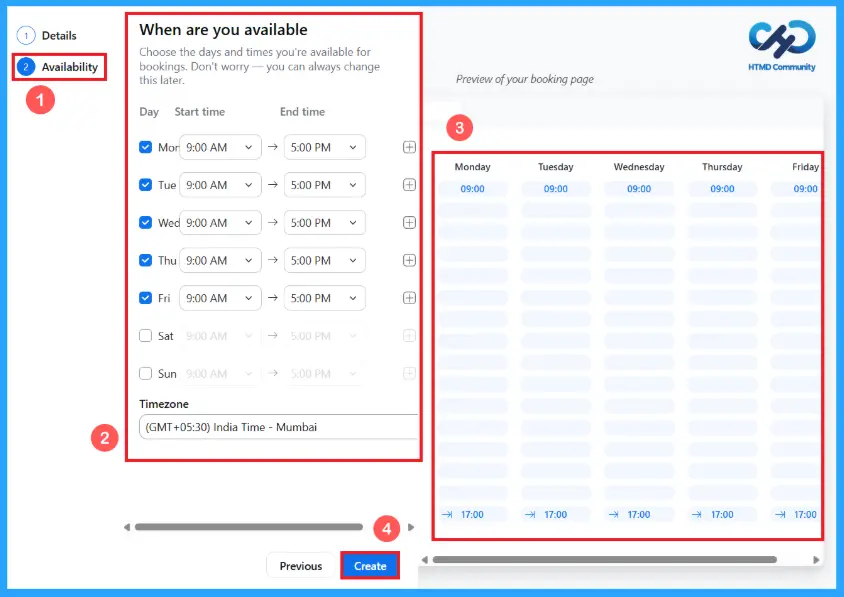Open Wednesday start time dropdown
Viewport: 844px width, 597px height.
[220, 222]
